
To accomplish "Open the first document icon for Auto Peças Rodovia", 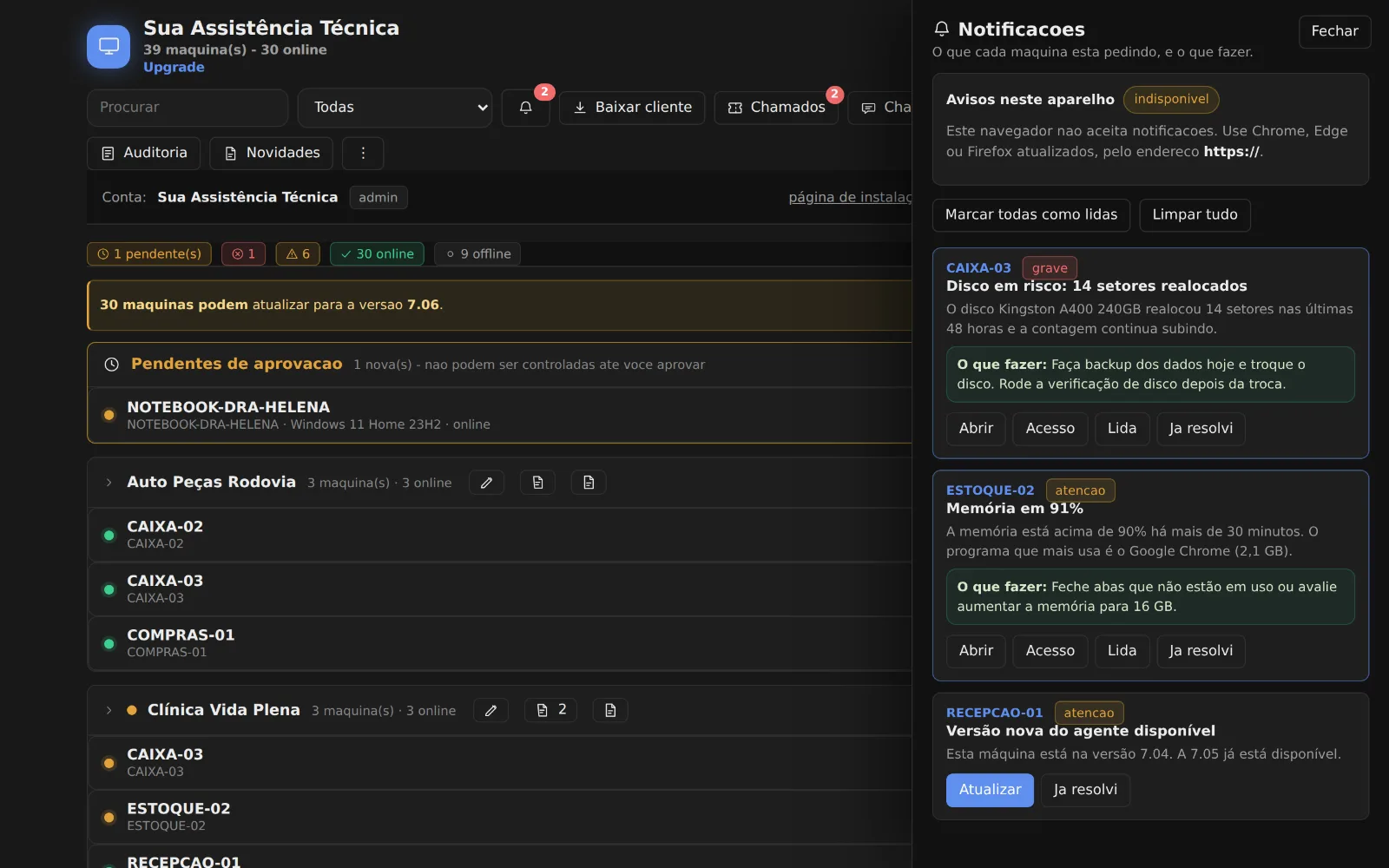I will pyautogui.click(x=537, y=483).
